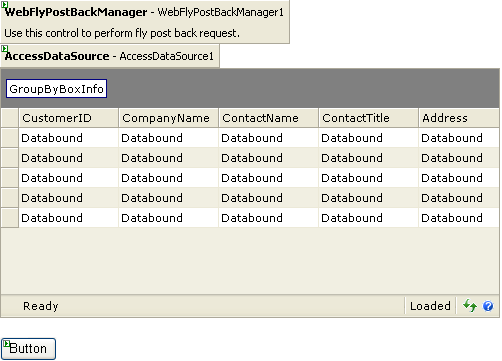The height and width of the screenshot is (361, 502).
Task: Click the CustomerID column header
Action: tap(69, 118)
